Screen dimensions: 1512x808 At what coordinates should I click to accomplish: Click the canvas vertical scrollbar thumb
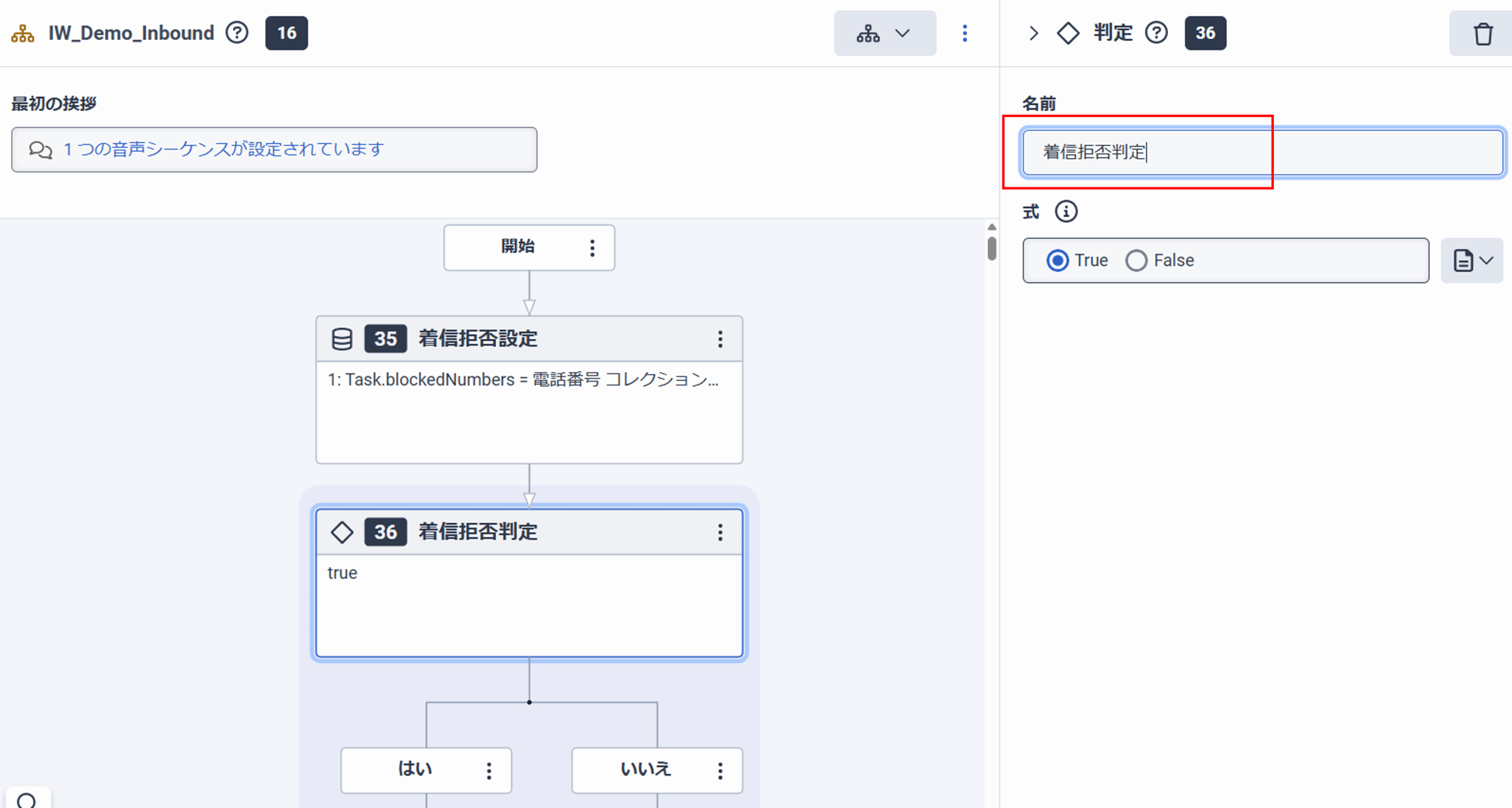pos(992,249)
